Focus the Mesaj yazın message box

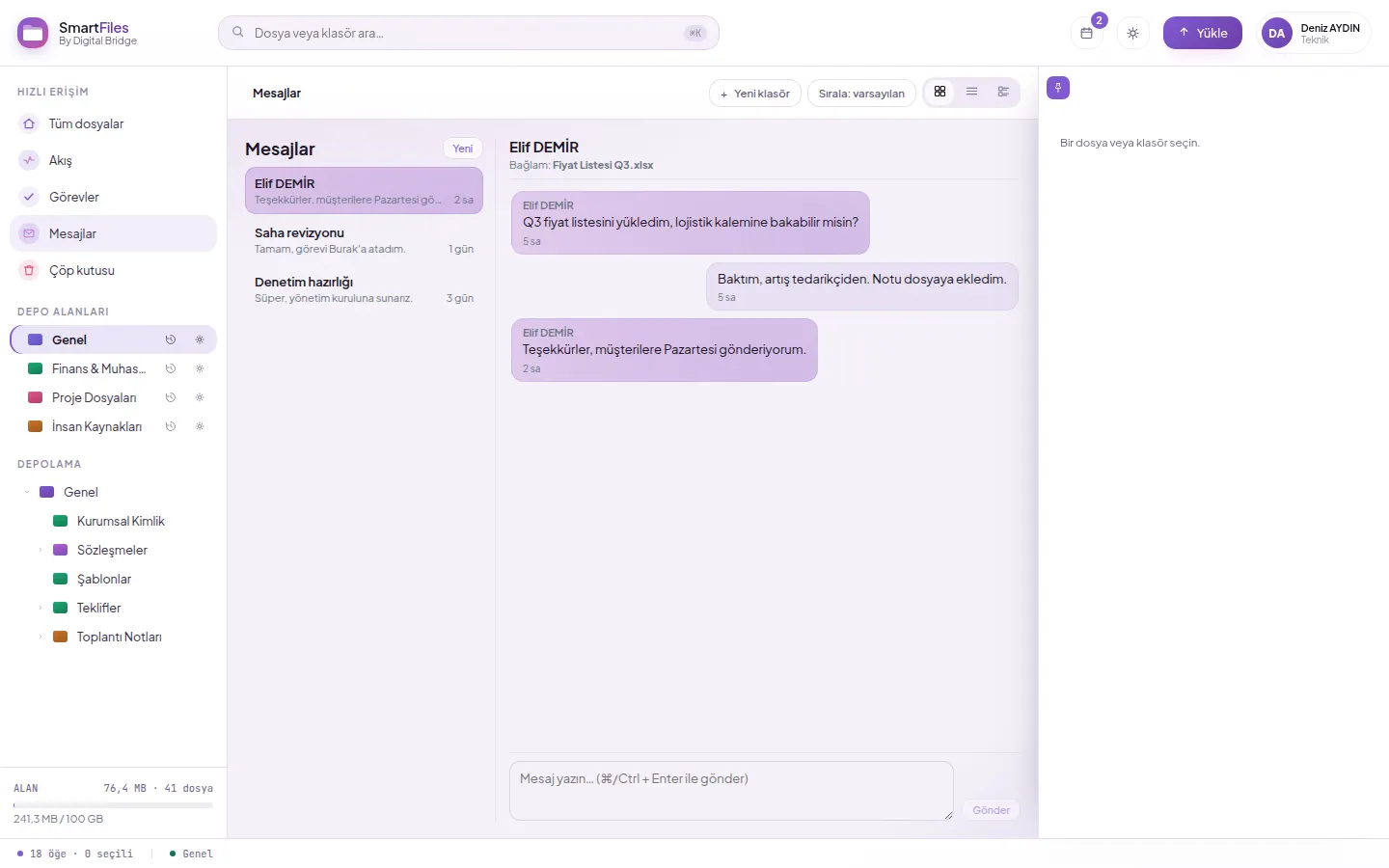point(731,791)
